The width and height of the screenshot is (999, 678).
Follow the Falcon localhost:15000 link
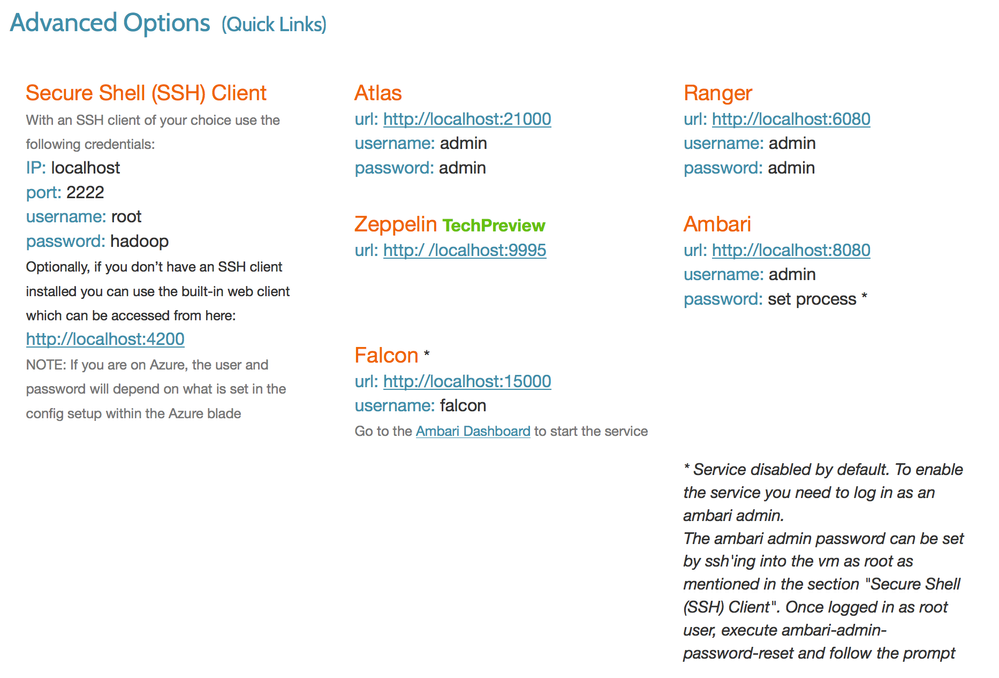[467, 381]
